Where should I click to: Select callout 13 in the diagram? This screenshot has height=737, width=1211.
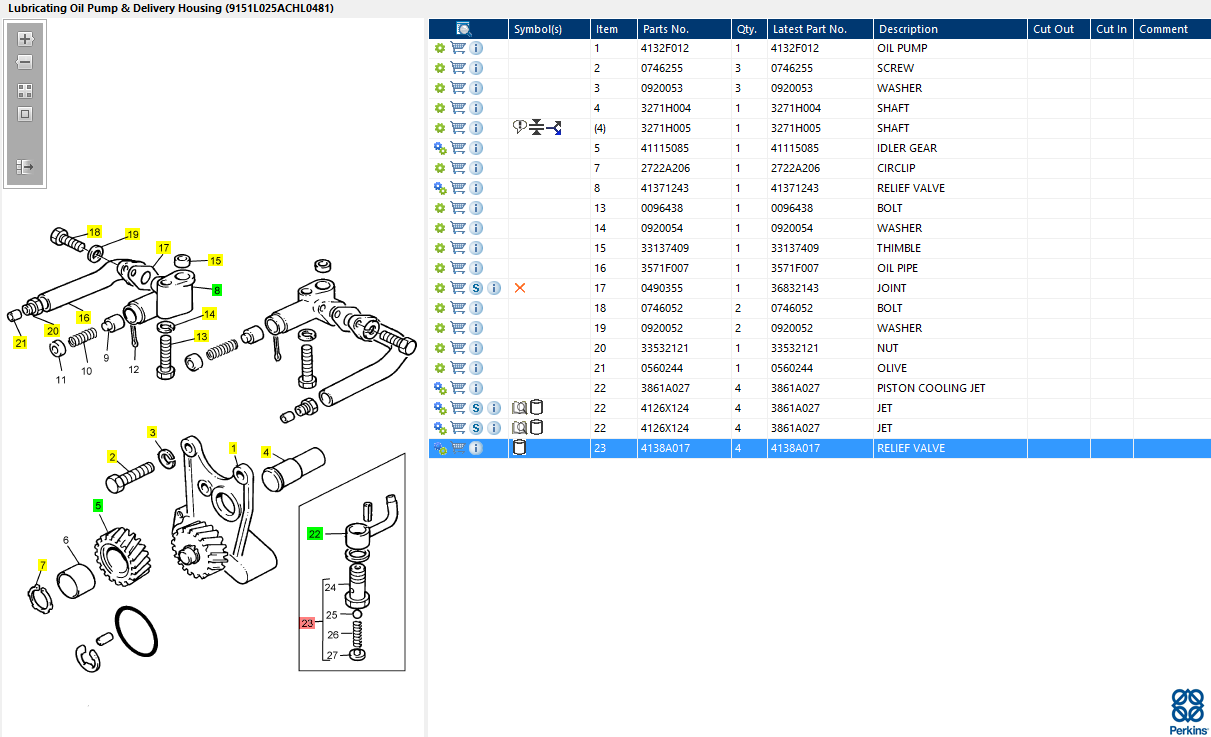coord(202,336)
